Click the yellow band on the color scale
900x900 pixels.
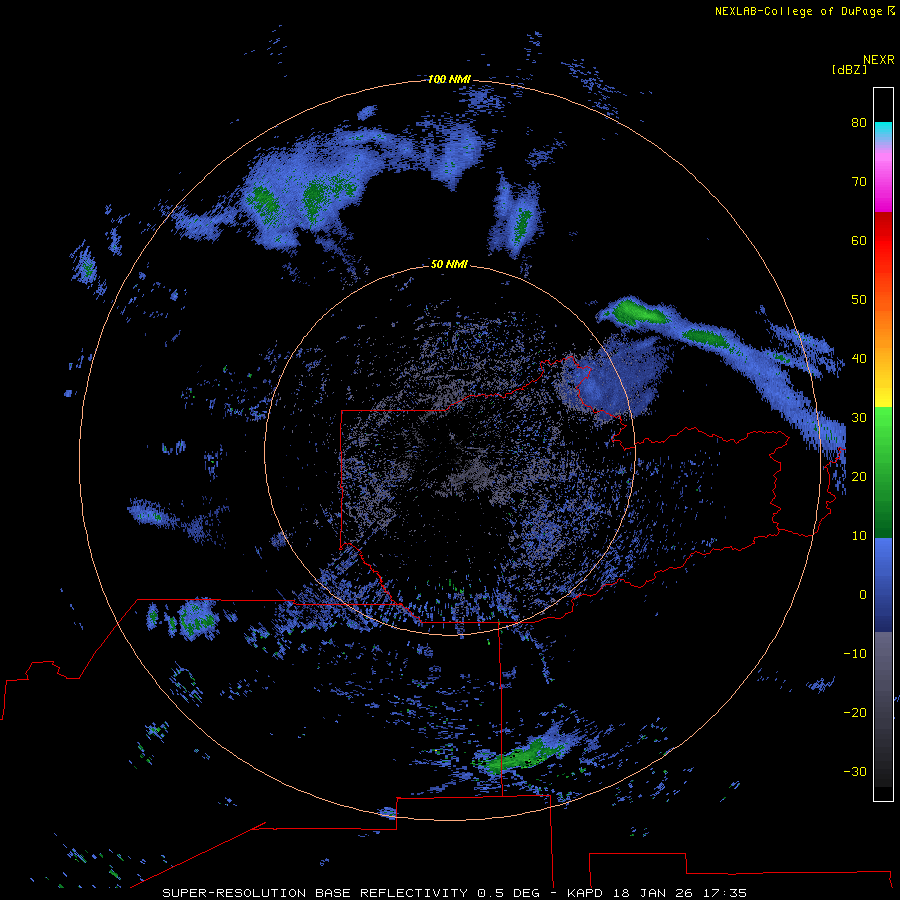pyautogui.click(x=883, y=396)
